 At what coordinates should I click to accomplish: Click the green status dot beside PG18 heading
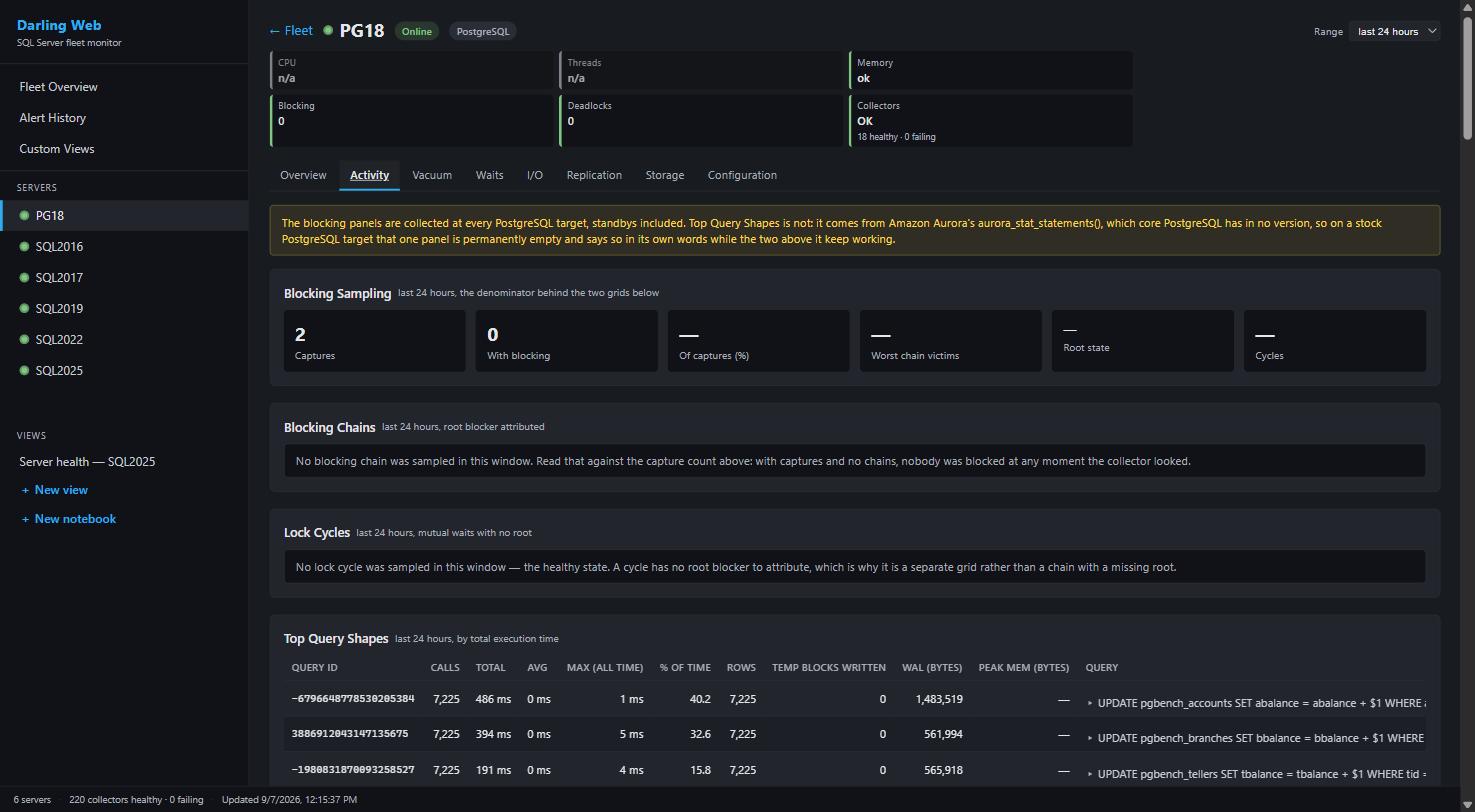click(328, 31)
